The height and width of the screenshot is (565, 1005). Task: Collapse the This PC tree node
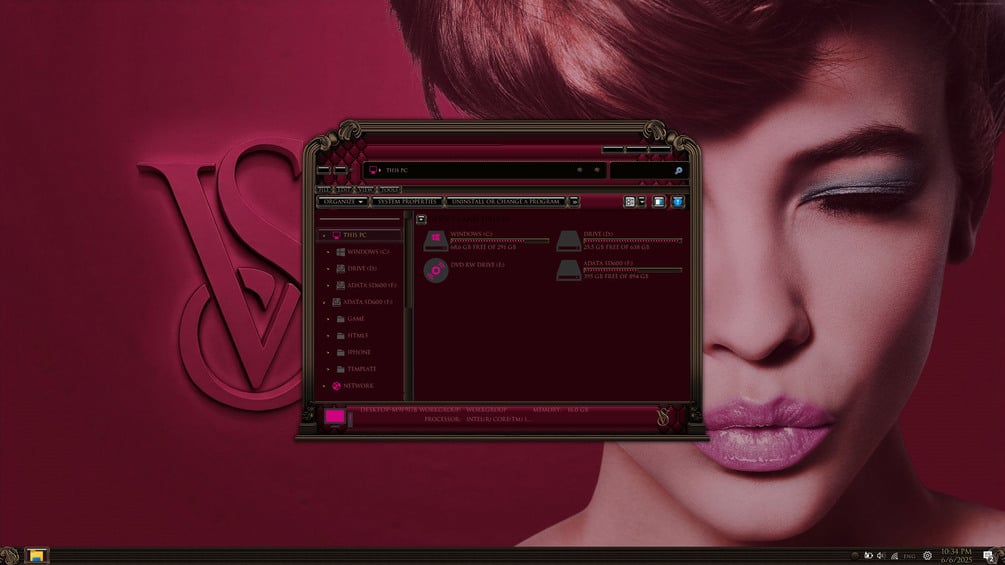[x=324, y=235]
